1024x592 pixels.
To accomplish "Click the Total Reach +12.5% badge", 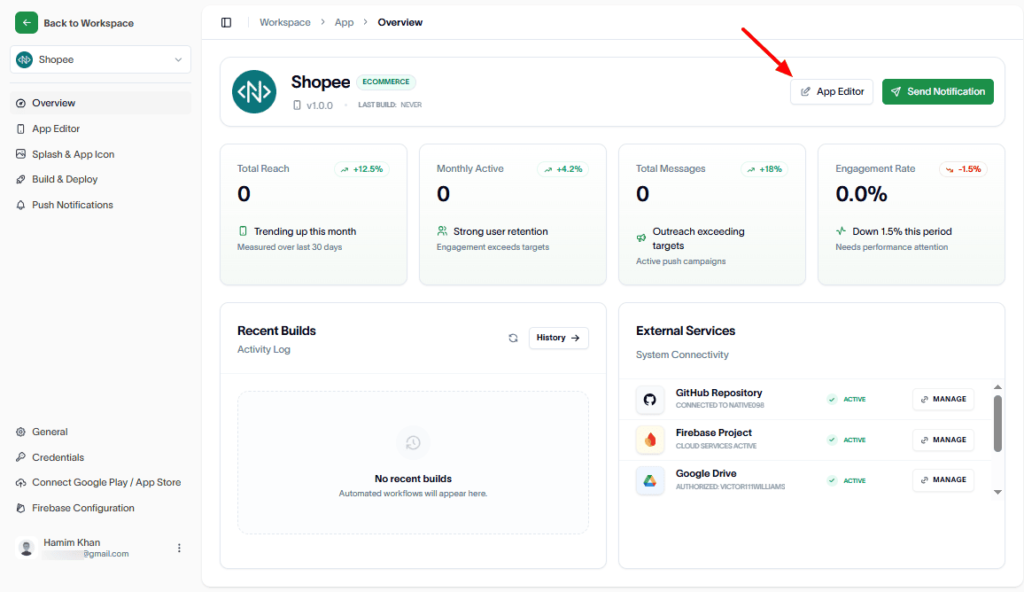I will (x=362, y=169).
